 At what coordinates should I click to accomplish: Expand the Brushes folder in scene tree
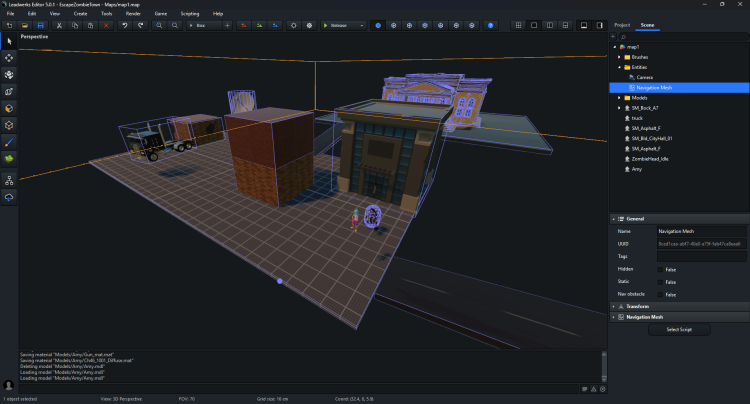pyautogui.click(x=619, y=57)
